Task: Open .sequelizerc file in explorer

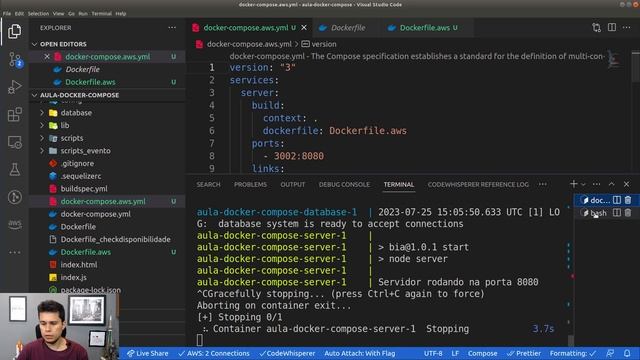Action: pos(81,176)
